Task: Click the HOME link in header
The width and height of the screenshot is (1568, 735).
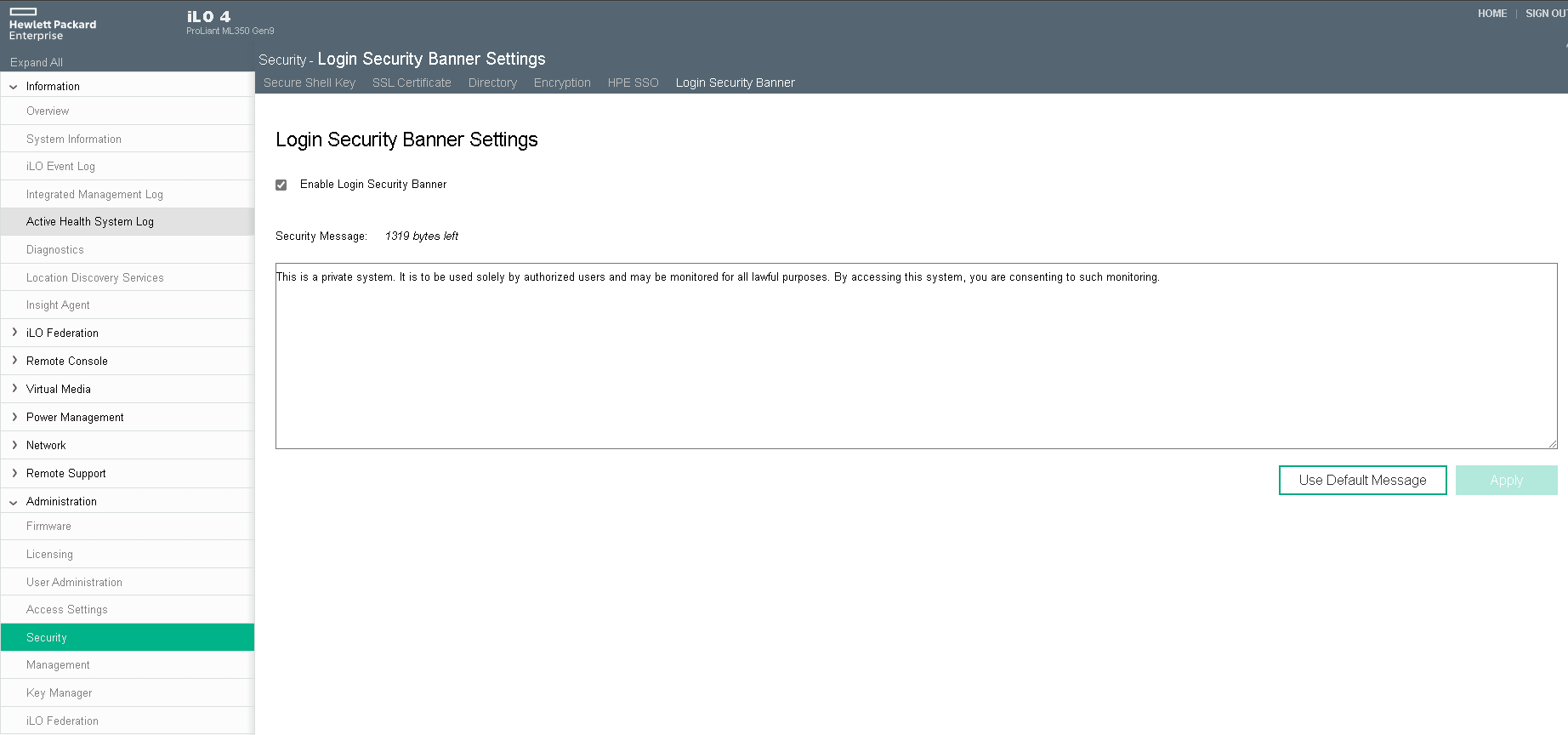Action: click(1491, 14)
